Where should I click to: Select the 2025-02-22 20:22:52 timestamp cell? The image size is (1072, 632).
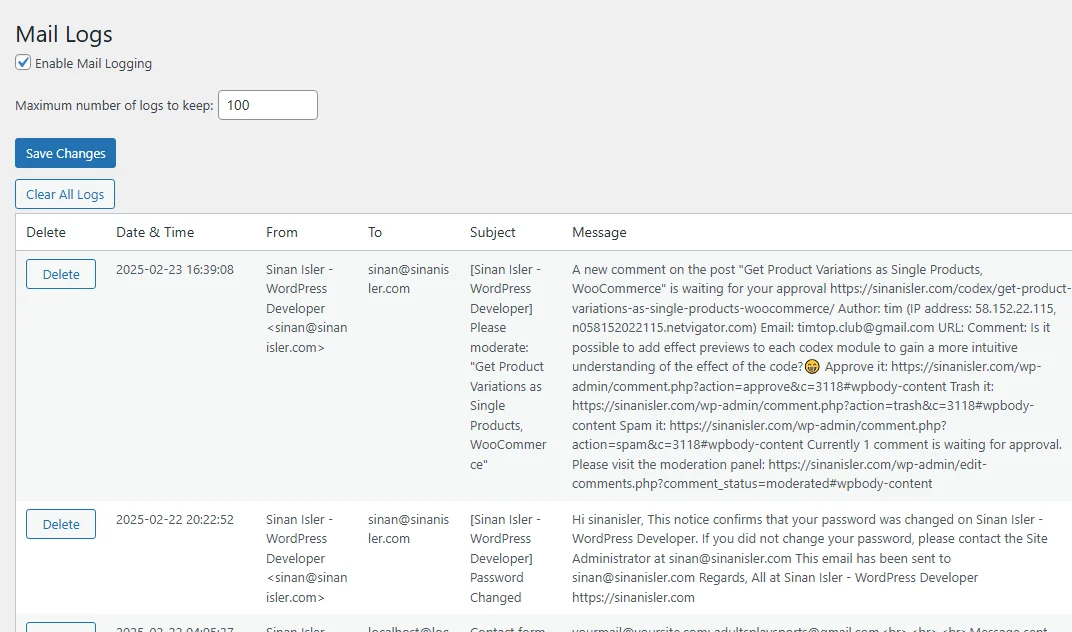pos(175,520)
